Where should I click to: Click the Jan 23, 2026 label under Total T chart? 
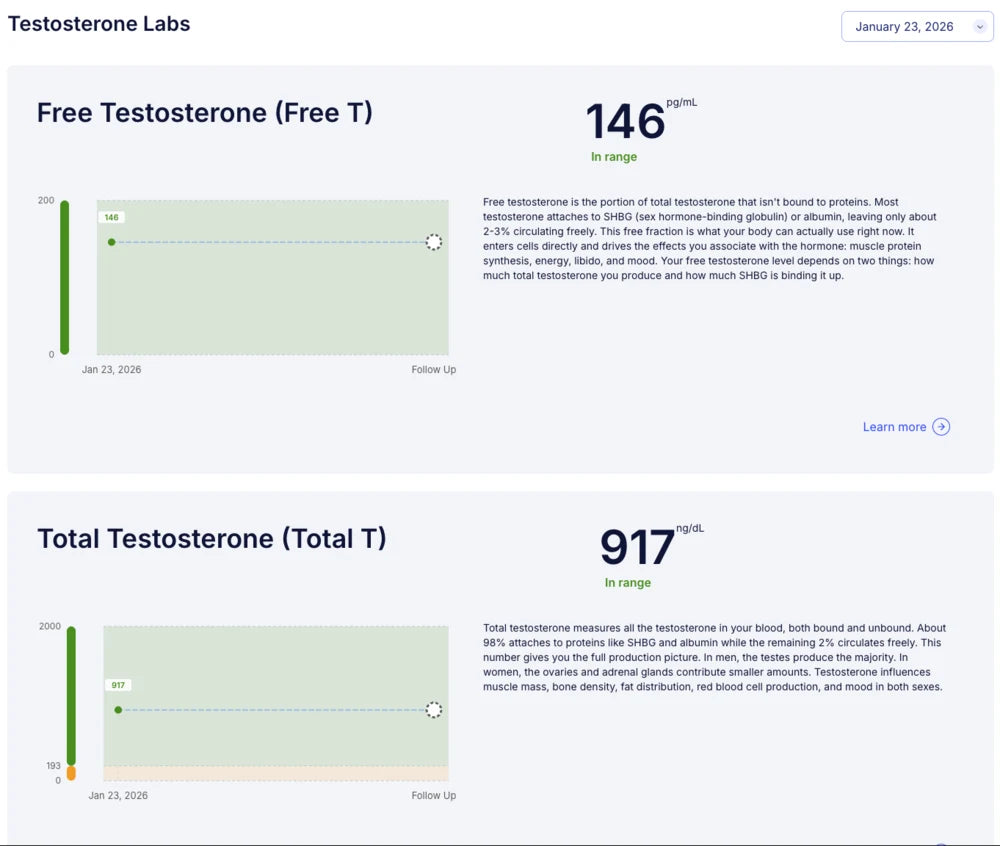click(118, 796)
